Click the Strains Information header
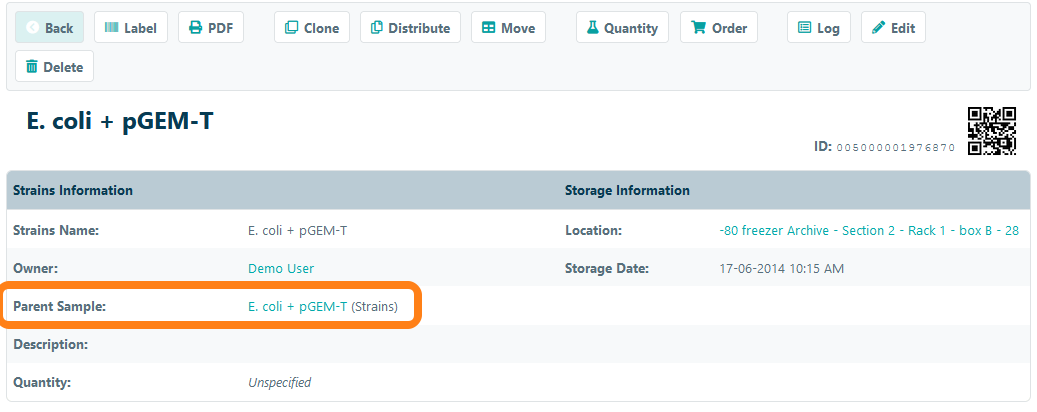The width and height of the screenshot is (1037, 412). click(73, 190)
